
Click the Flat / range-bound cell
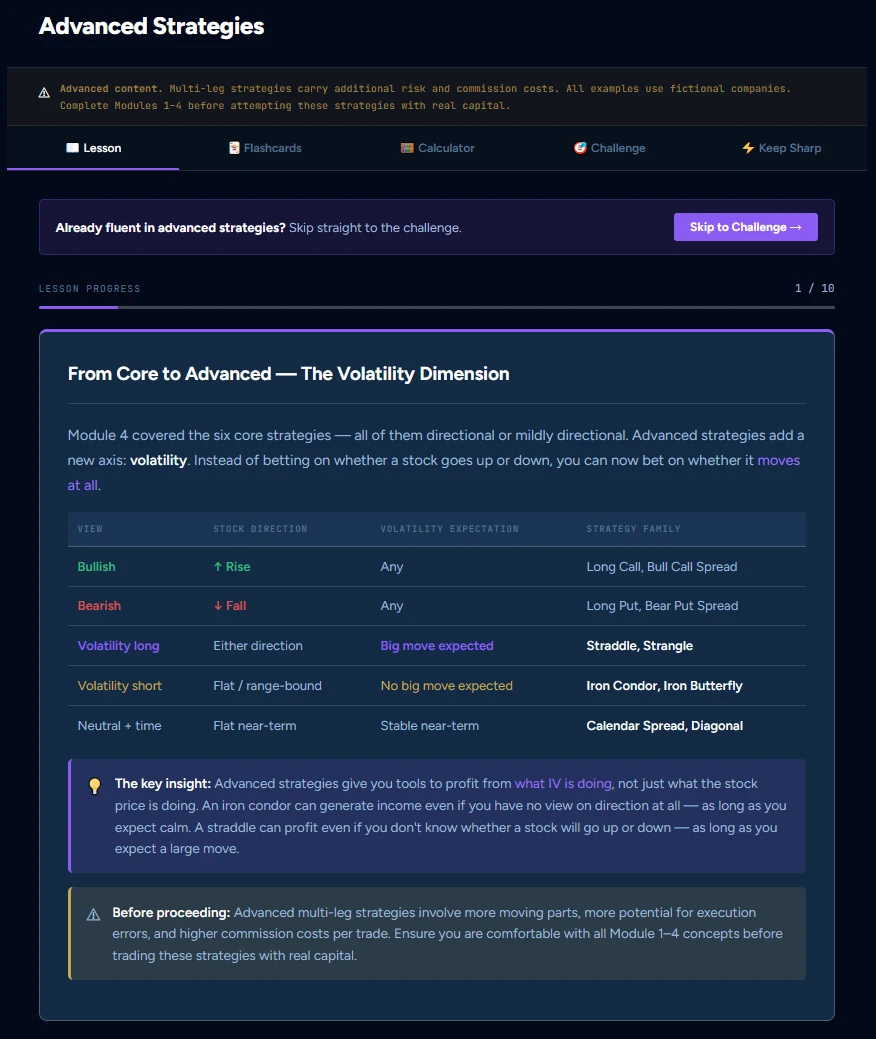(x=268, y=686)
